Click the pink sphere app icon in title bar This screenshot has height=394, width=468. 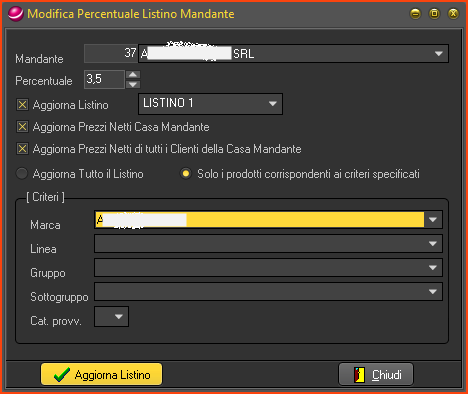pyautogui.click(x=15, y=14)
